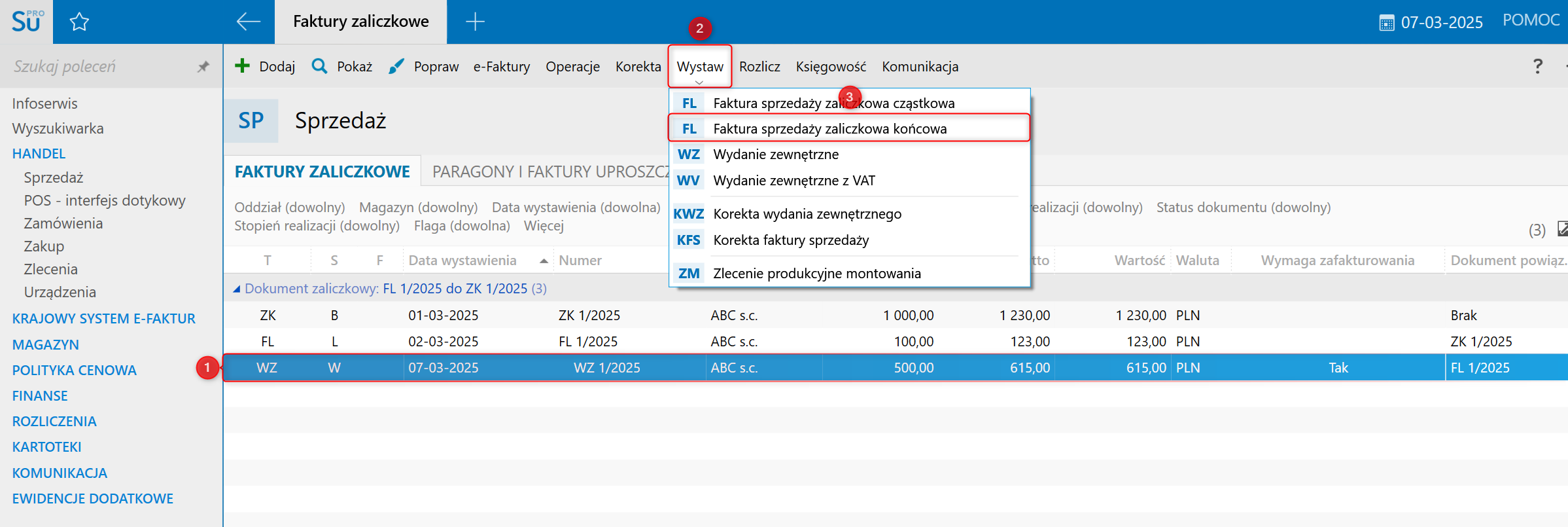The image size is (1568, 527).
Task: Click the Popraw brush icon
Action: 396,66
